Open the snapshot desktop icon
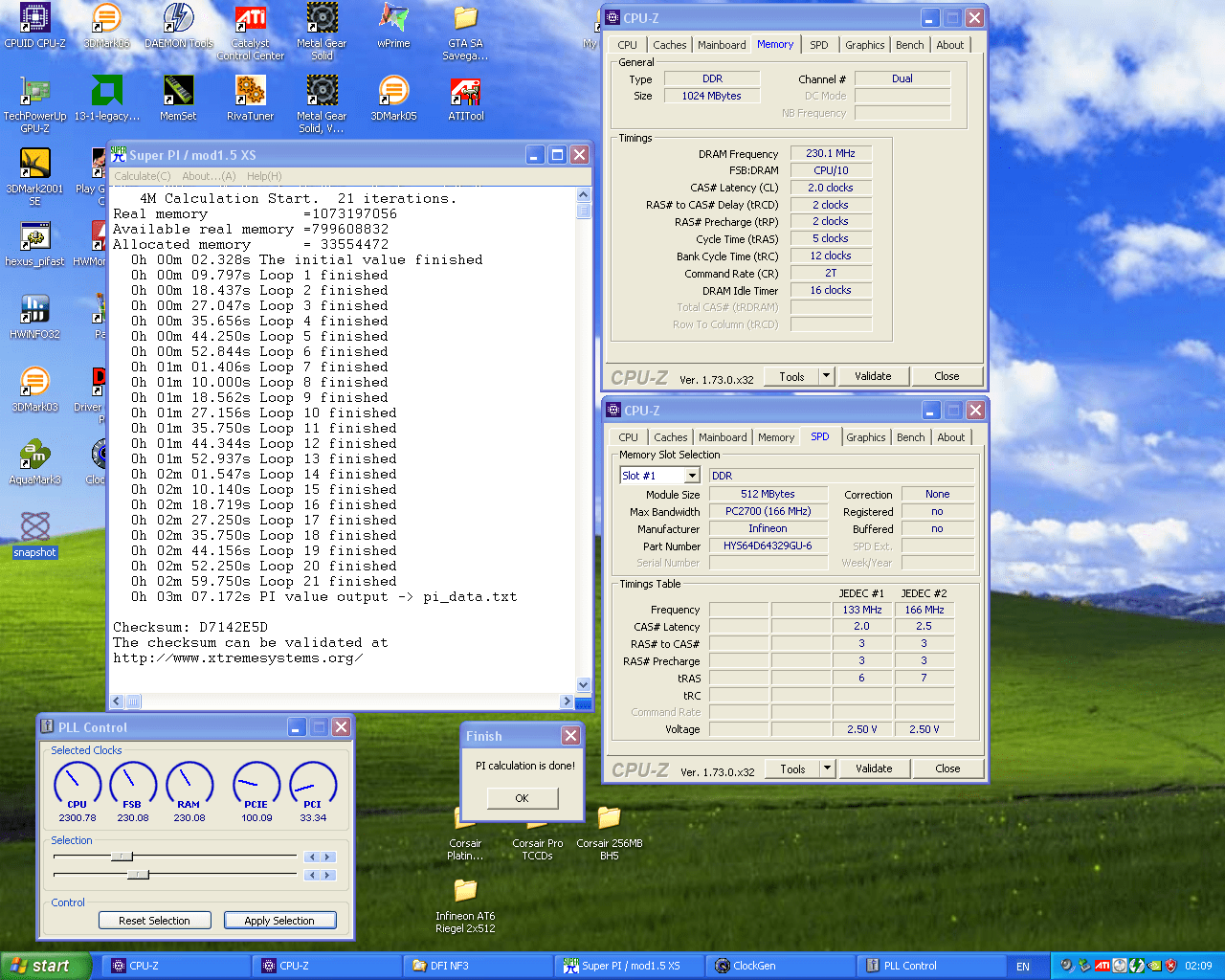The image size is (1225, 980). (x=35, y=536)
